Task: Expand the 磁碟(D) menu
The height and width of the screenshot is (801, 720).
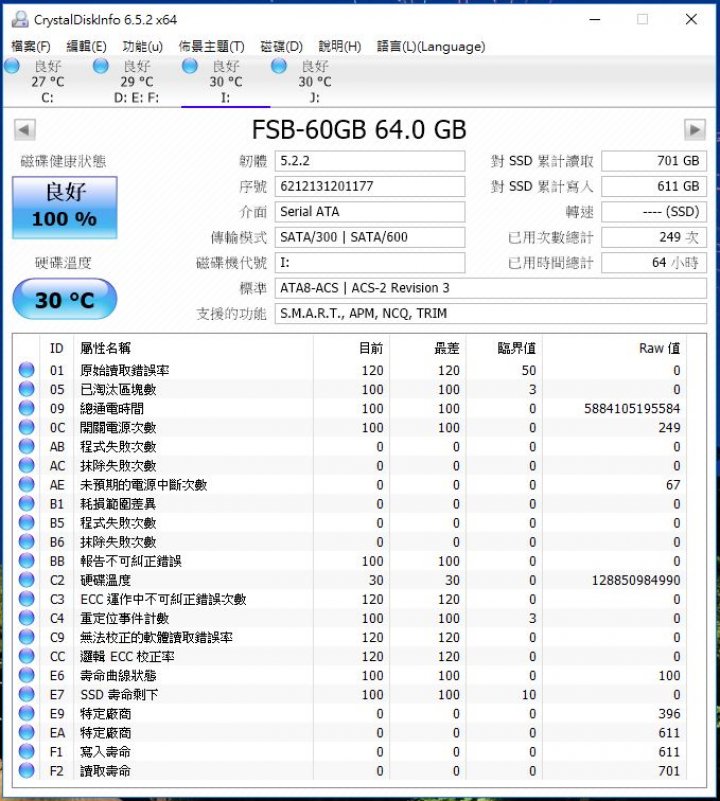Action: coord(281,46)
